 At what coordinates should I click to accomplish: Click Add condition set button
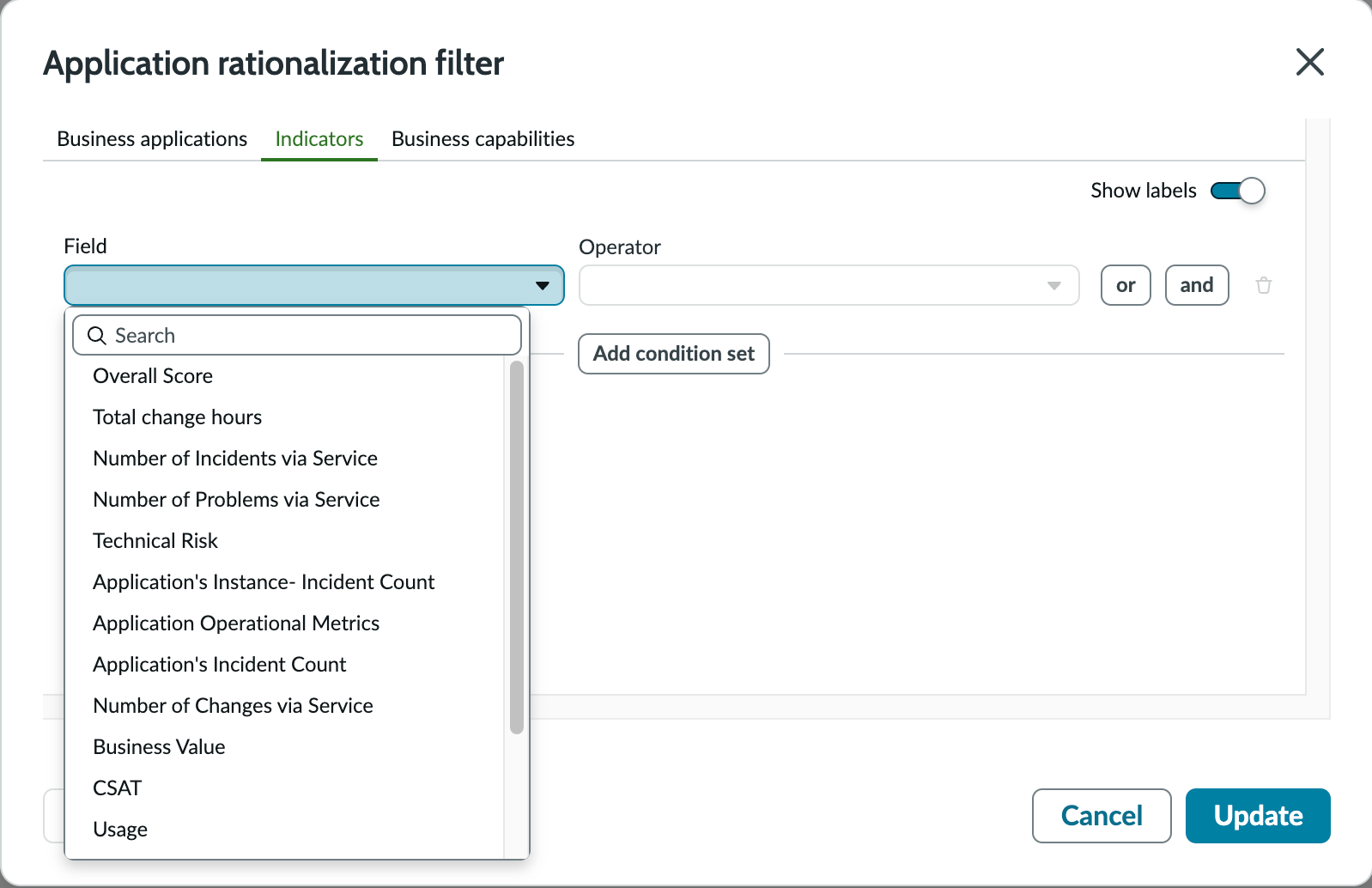[x=674, y=354]
